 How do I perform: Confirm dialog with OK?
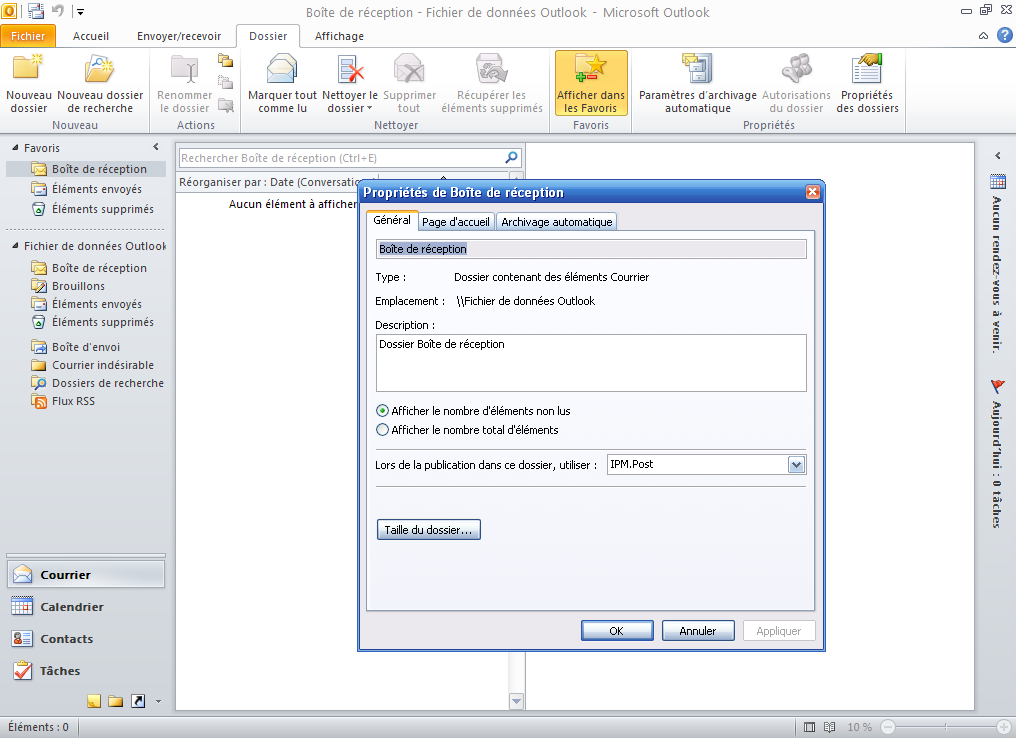pyautogui.click(x=617, y=630)
